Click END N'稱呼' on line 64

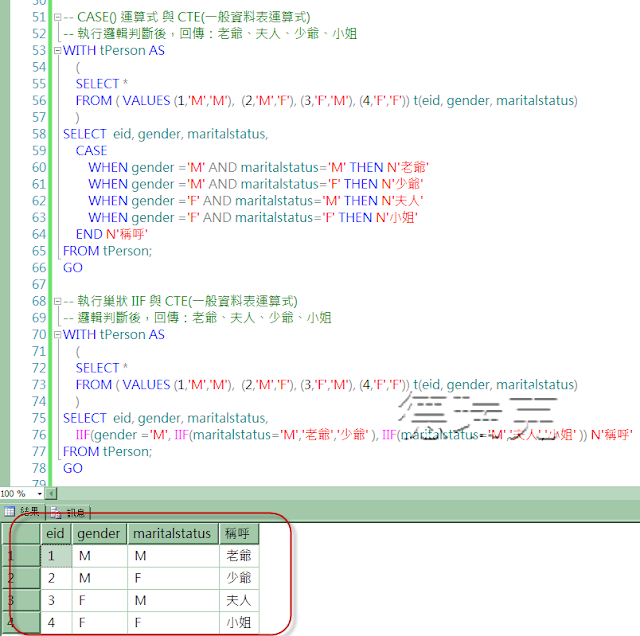[x=111, y=234]
